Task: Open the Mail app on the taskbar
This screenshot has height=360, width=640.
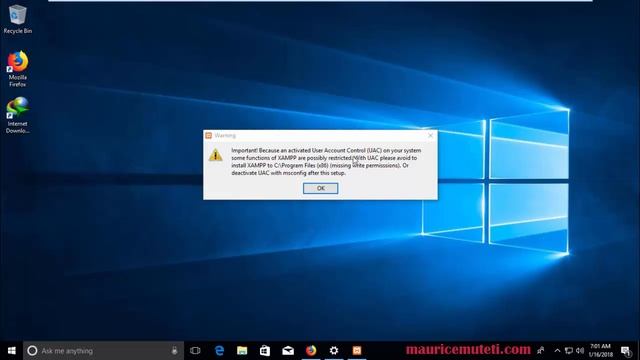Action: click(x=288, y=351)
